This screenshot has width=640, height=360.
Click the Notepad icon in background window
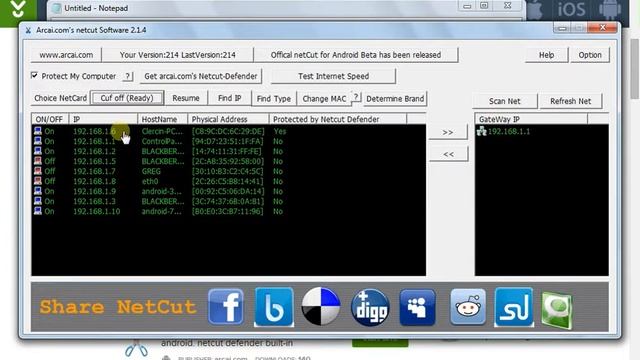[x=56, y=8]
